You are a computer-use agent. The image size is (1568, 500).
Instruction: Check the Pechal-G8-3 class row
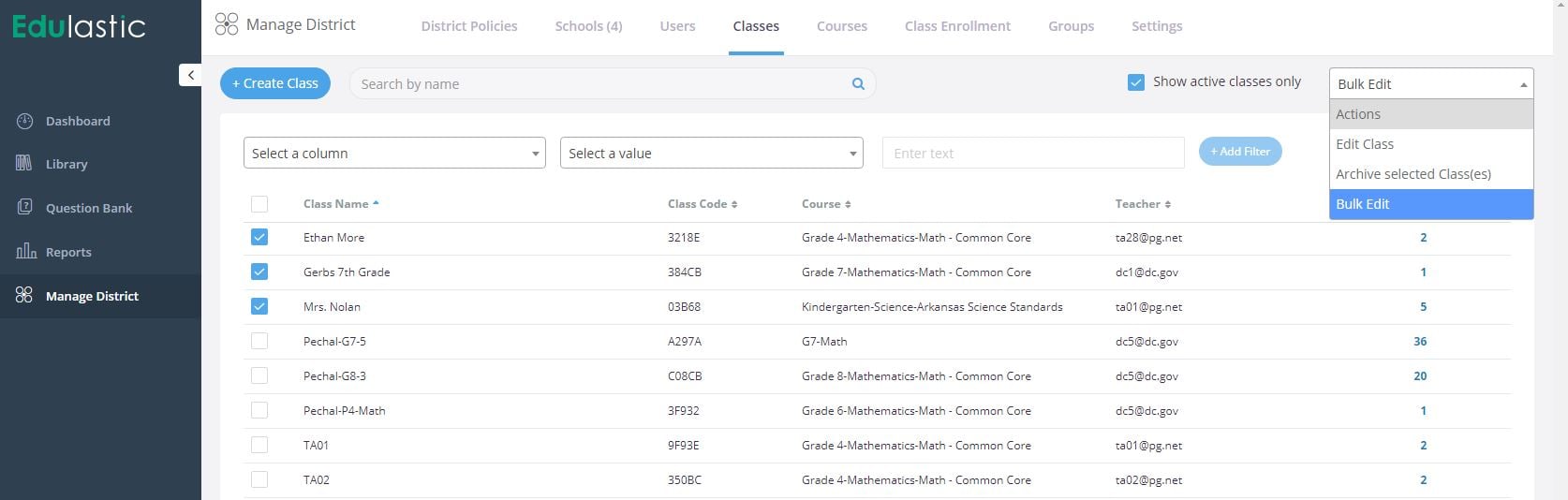[259, 375]
